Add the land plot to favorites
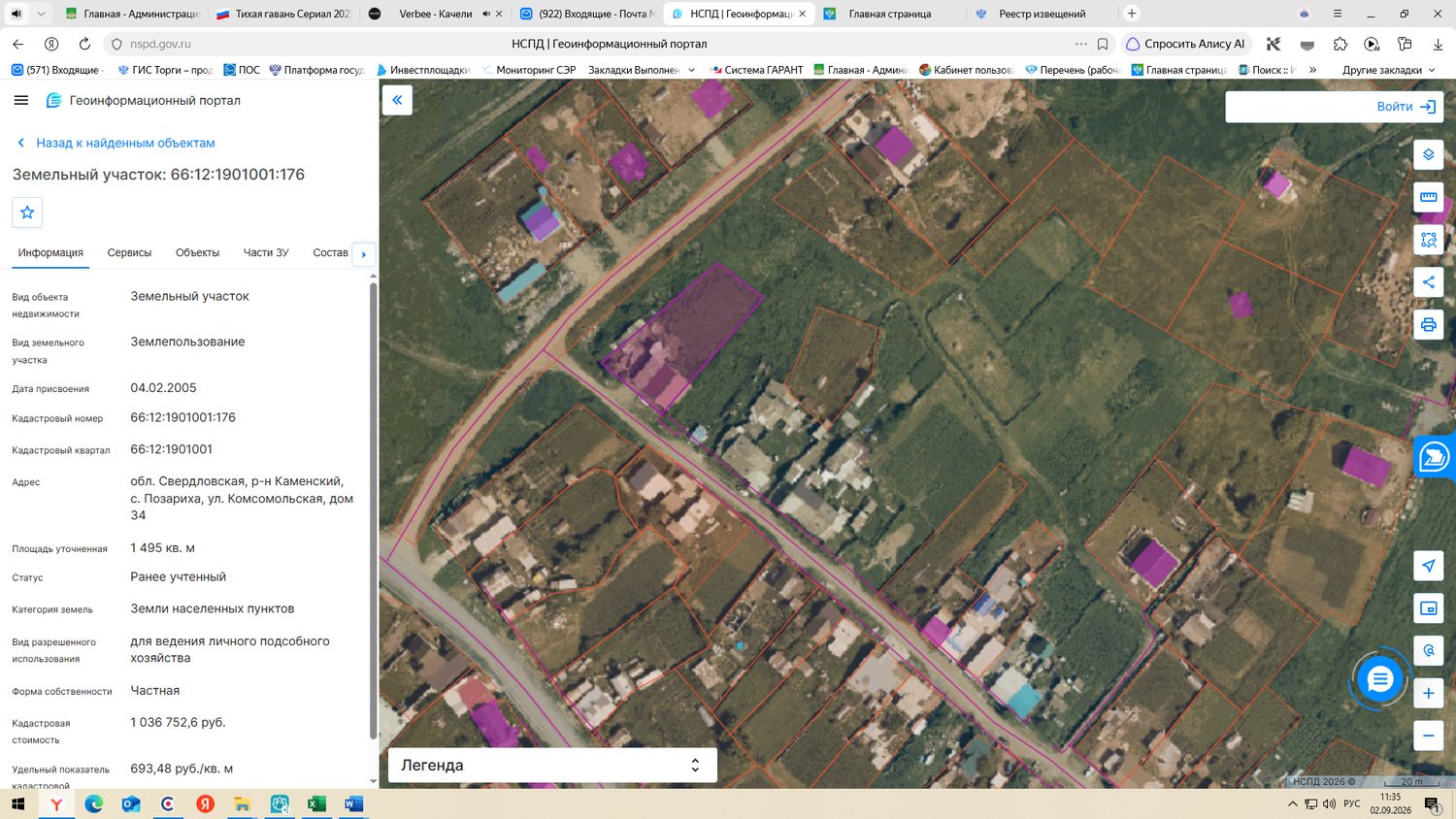 point(27,213)
